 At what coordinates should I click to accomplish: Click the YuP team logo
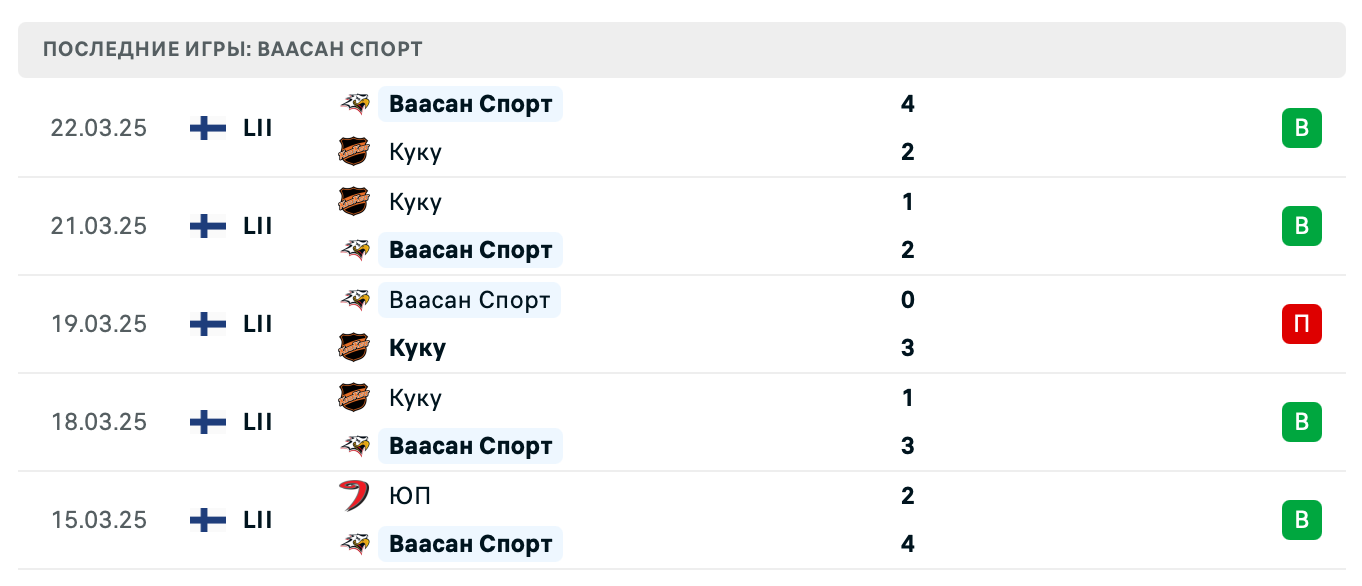click(355, 496)
